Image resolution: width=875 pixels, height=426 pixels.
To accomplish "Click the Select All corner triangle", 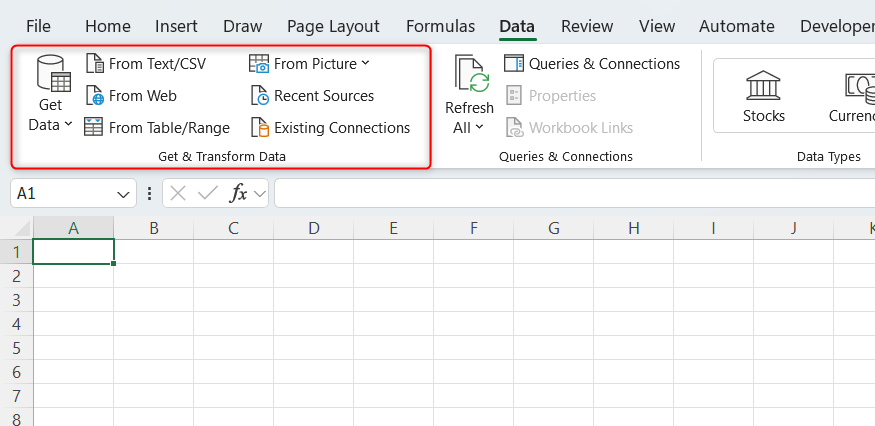I will (x=21, y=228).
